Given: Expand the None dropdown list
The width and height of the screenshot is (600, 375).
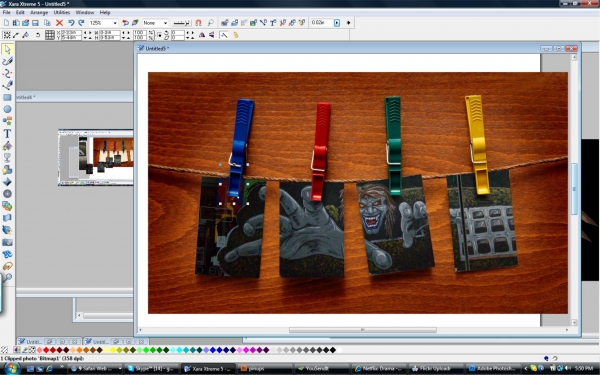Looking at the screenshot, I should pos(165,23).
